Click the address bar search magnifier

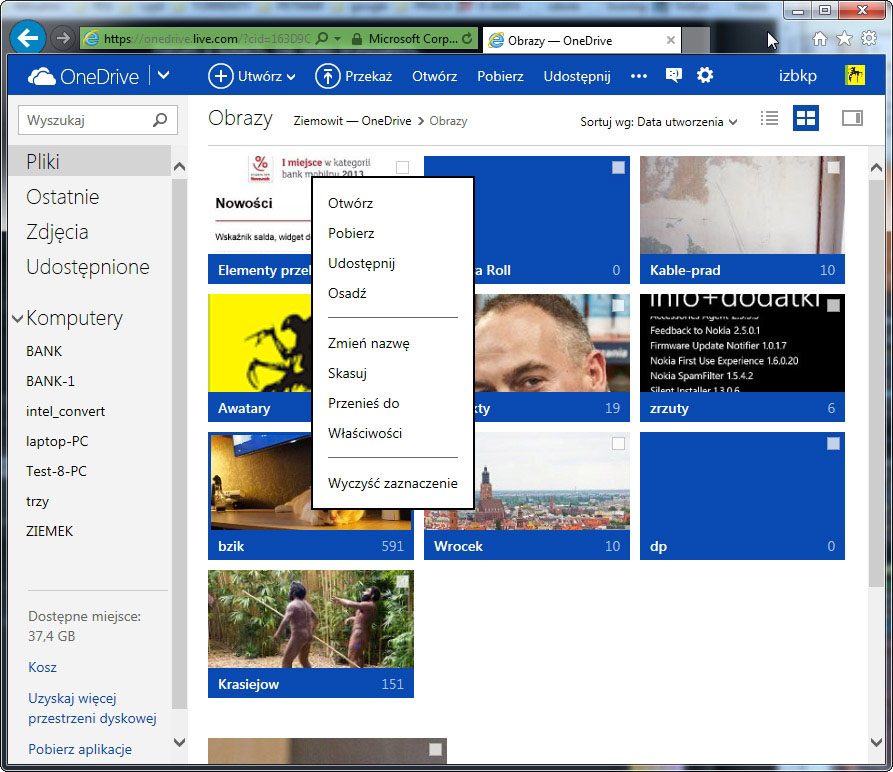click(322, 38)
